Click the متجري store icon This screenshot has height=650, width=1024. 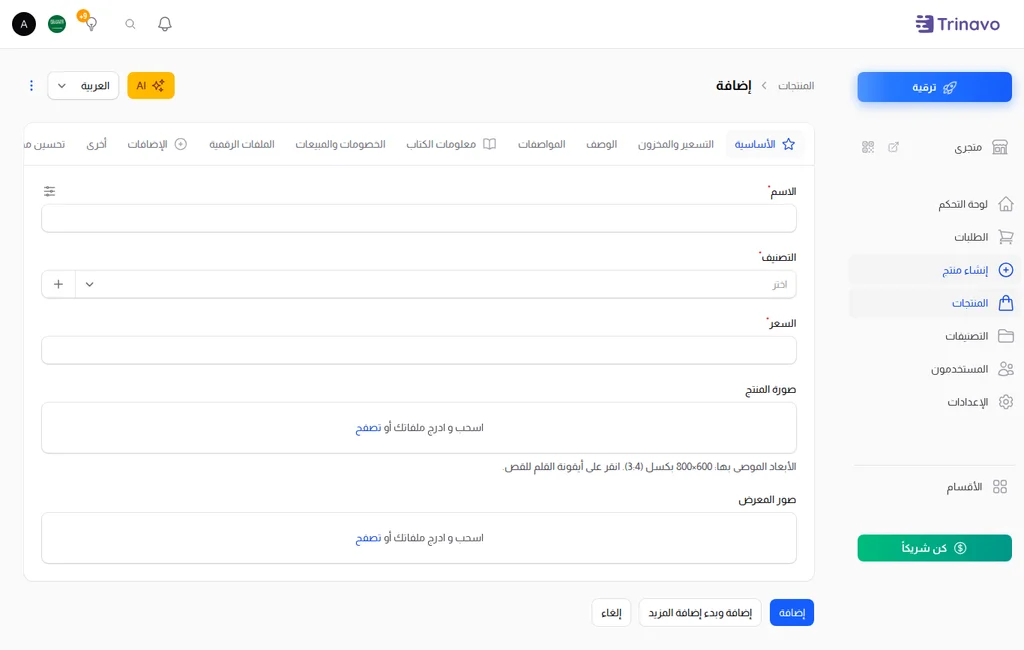point(1000,147)
